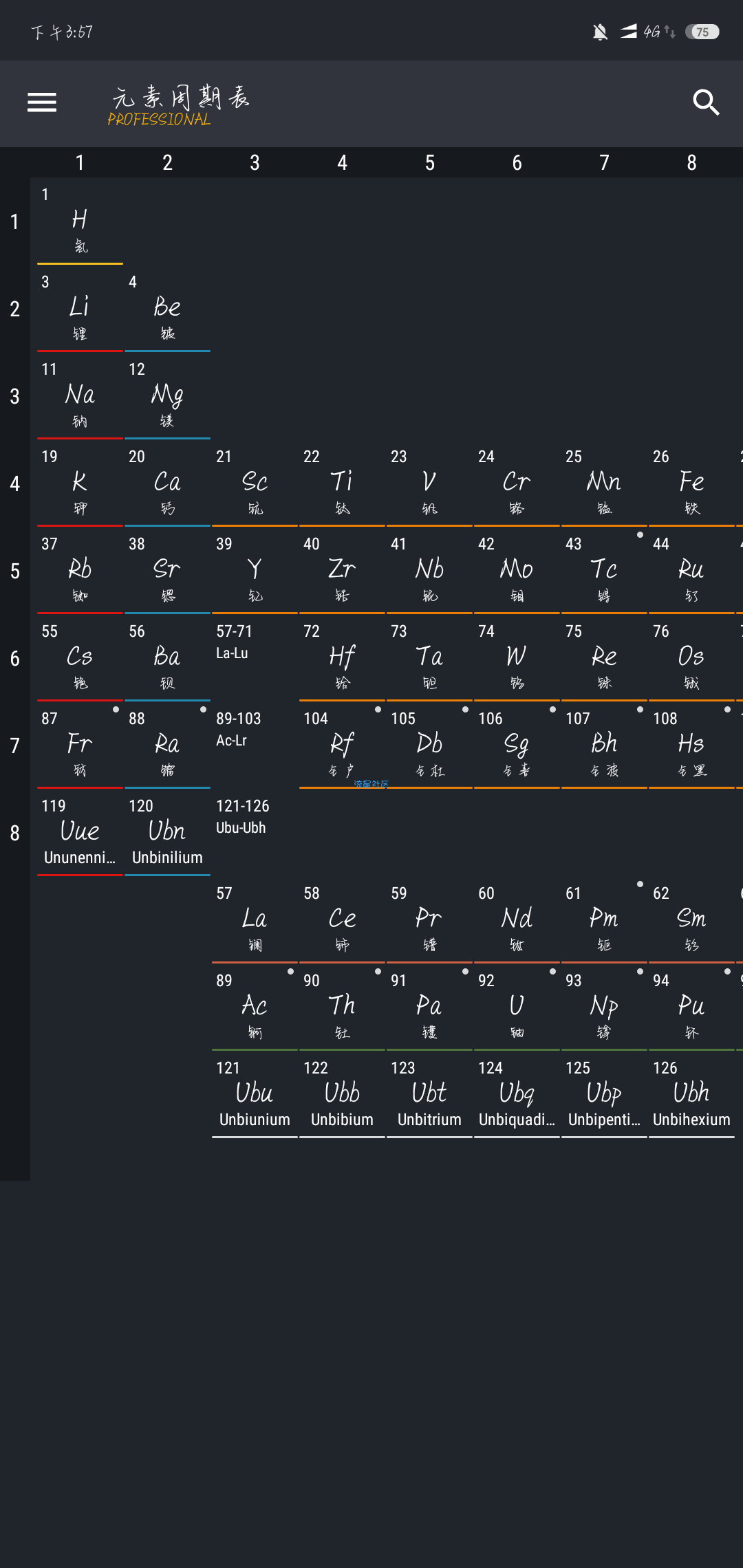Tap the Tungsten (W) element tile

tap(517, 658)
